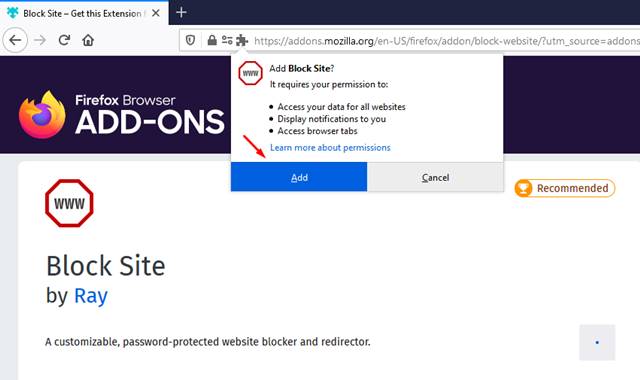Go back with the back arrow button
The height and width of the screenshot is (380, 640).
(15, 40)
